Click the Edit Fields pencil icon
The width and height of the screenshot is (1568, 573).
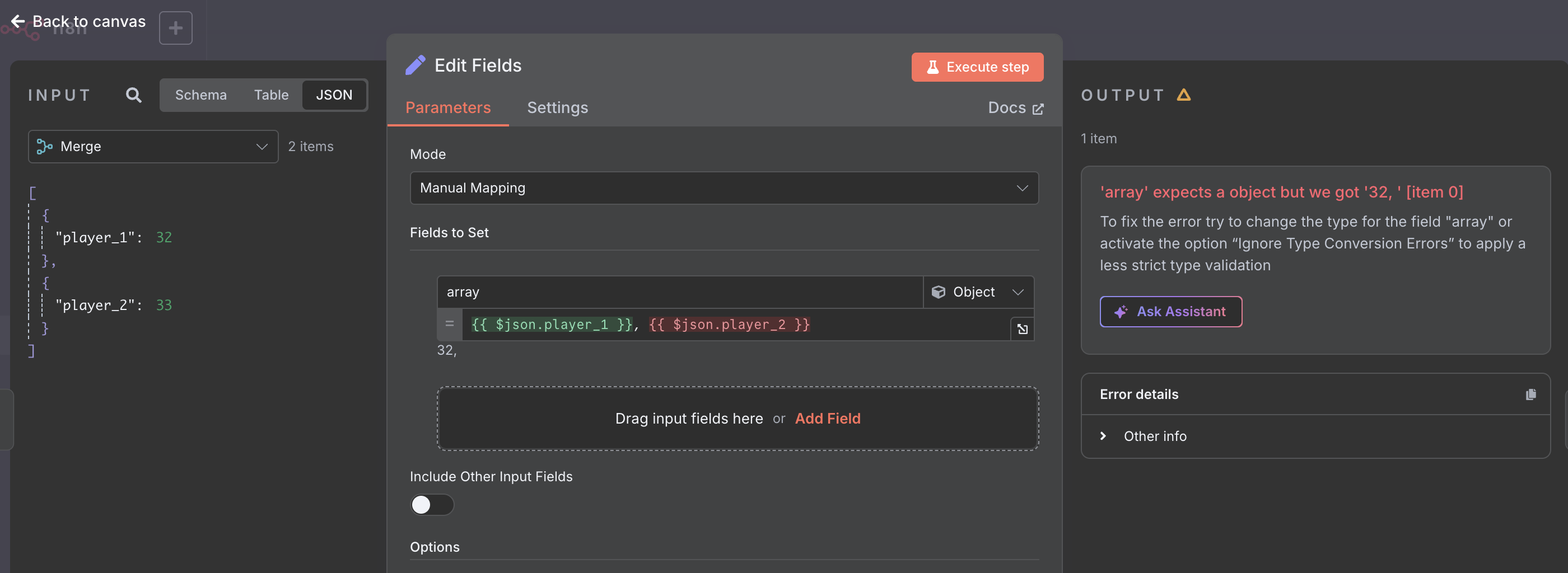pyautogui.click(x=415, y=65)
